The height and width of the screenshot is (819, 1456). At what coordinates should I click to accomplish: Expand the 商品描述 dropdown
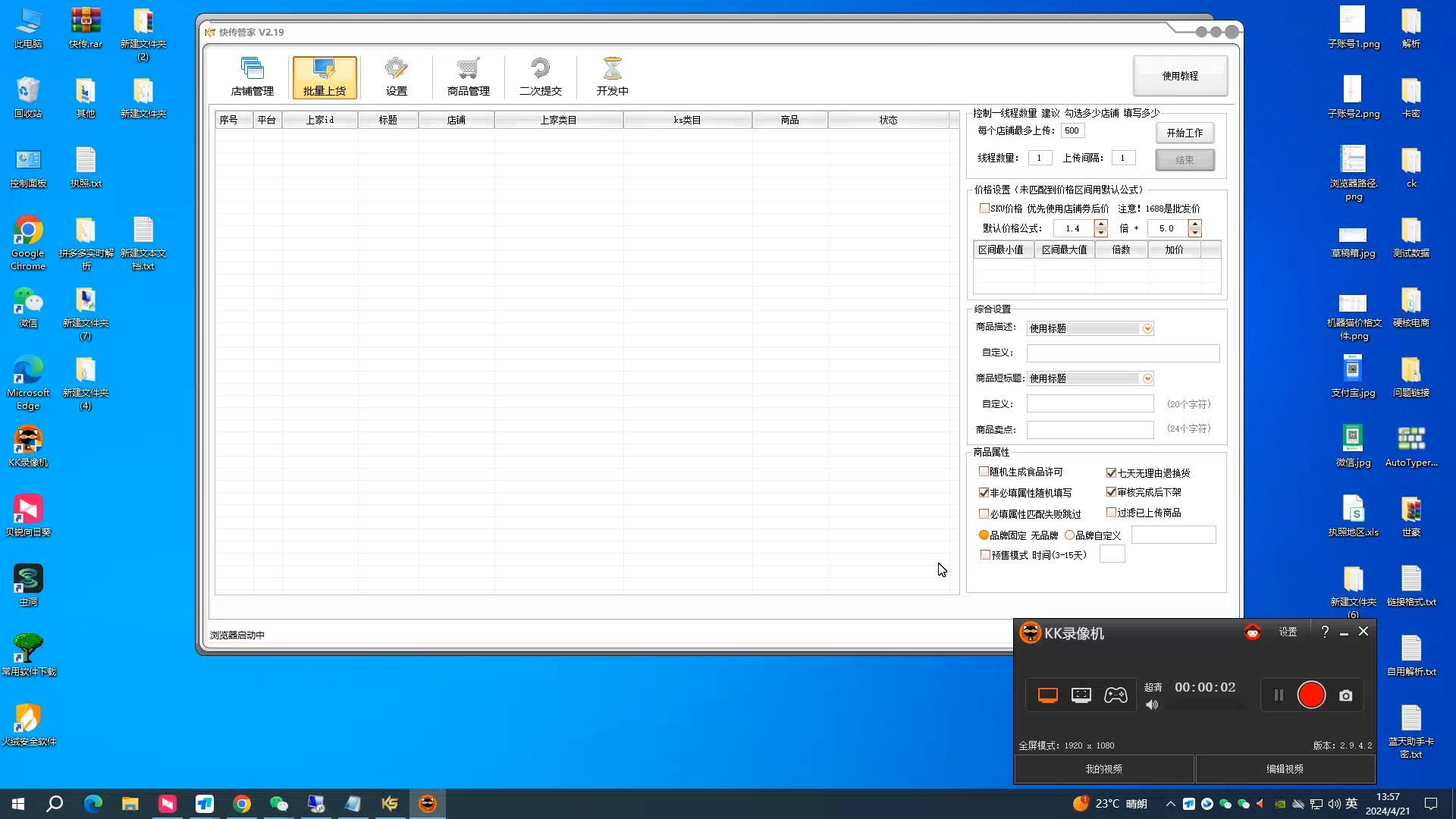(1147, 328)
